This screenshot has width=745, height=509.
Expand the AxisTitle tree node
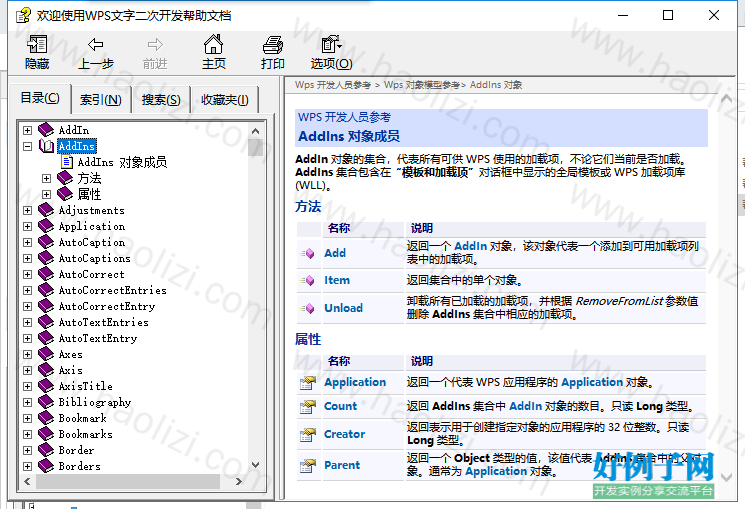click(28, 386)
